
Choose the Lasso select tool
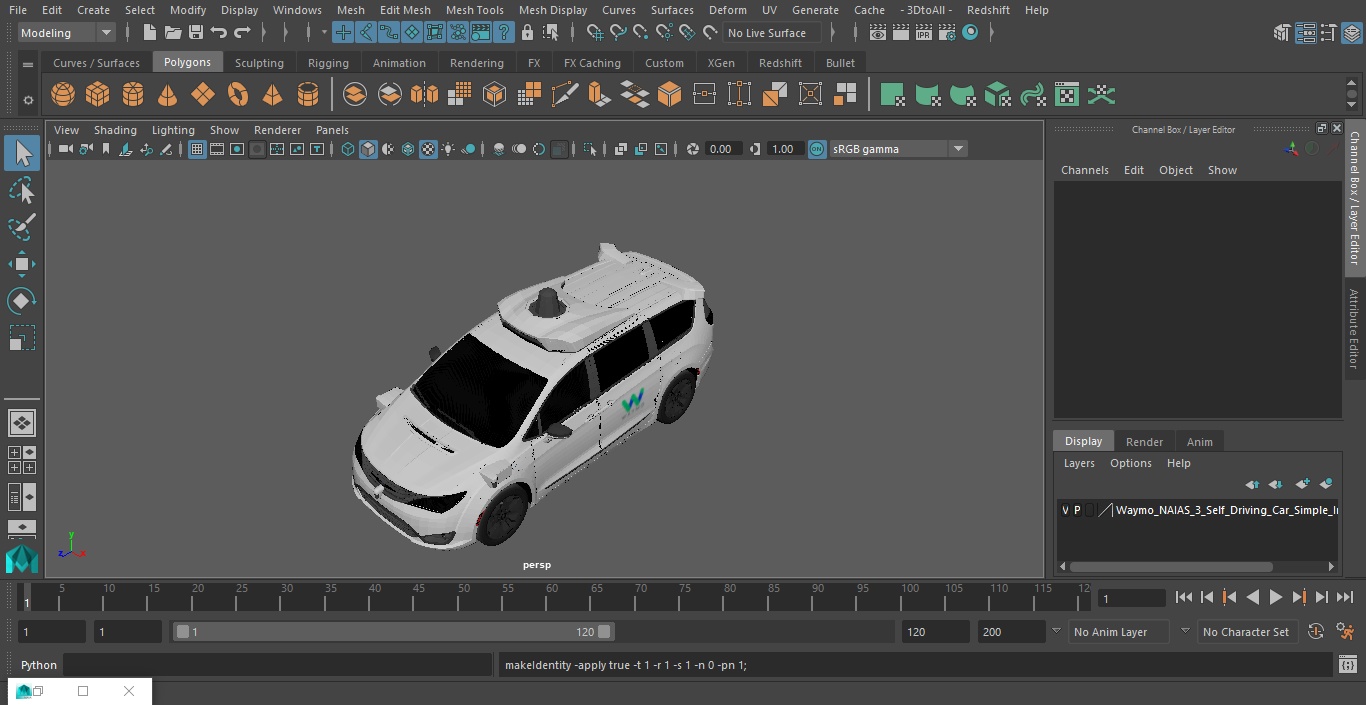coord(22,190)
